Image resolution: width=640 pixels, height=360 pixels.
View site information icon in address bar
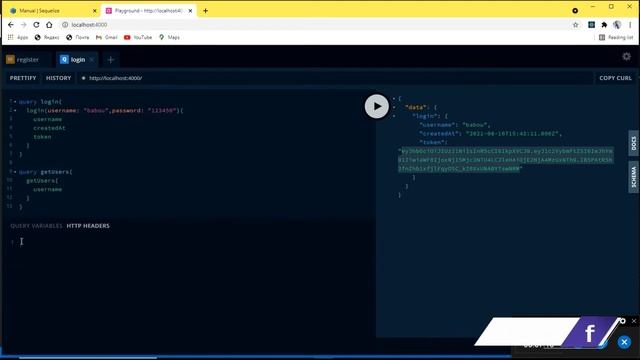coord(64,25)
